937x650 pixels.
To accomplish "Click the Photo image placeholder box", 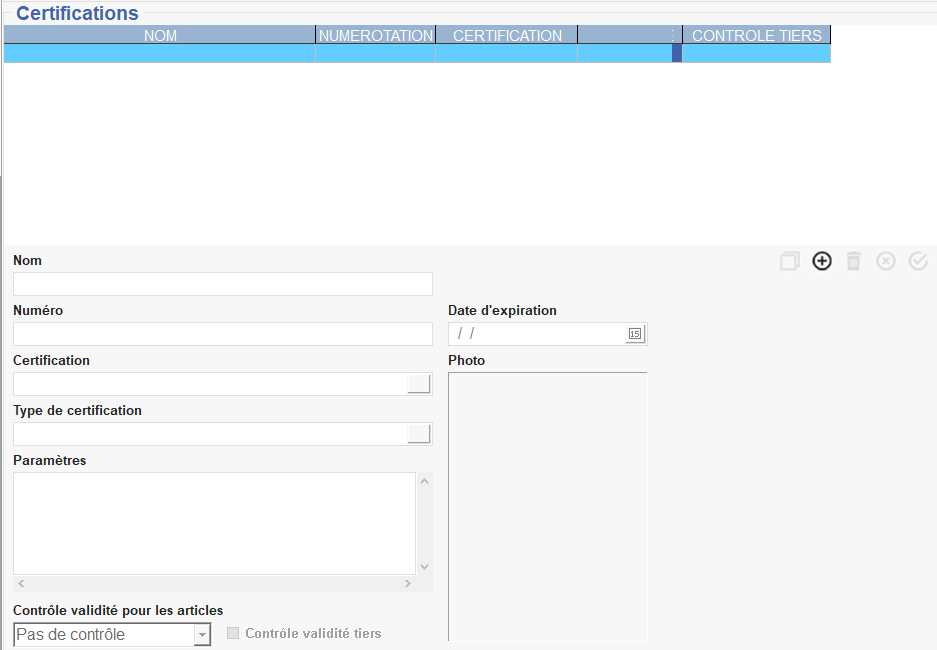I will [547, 506].
